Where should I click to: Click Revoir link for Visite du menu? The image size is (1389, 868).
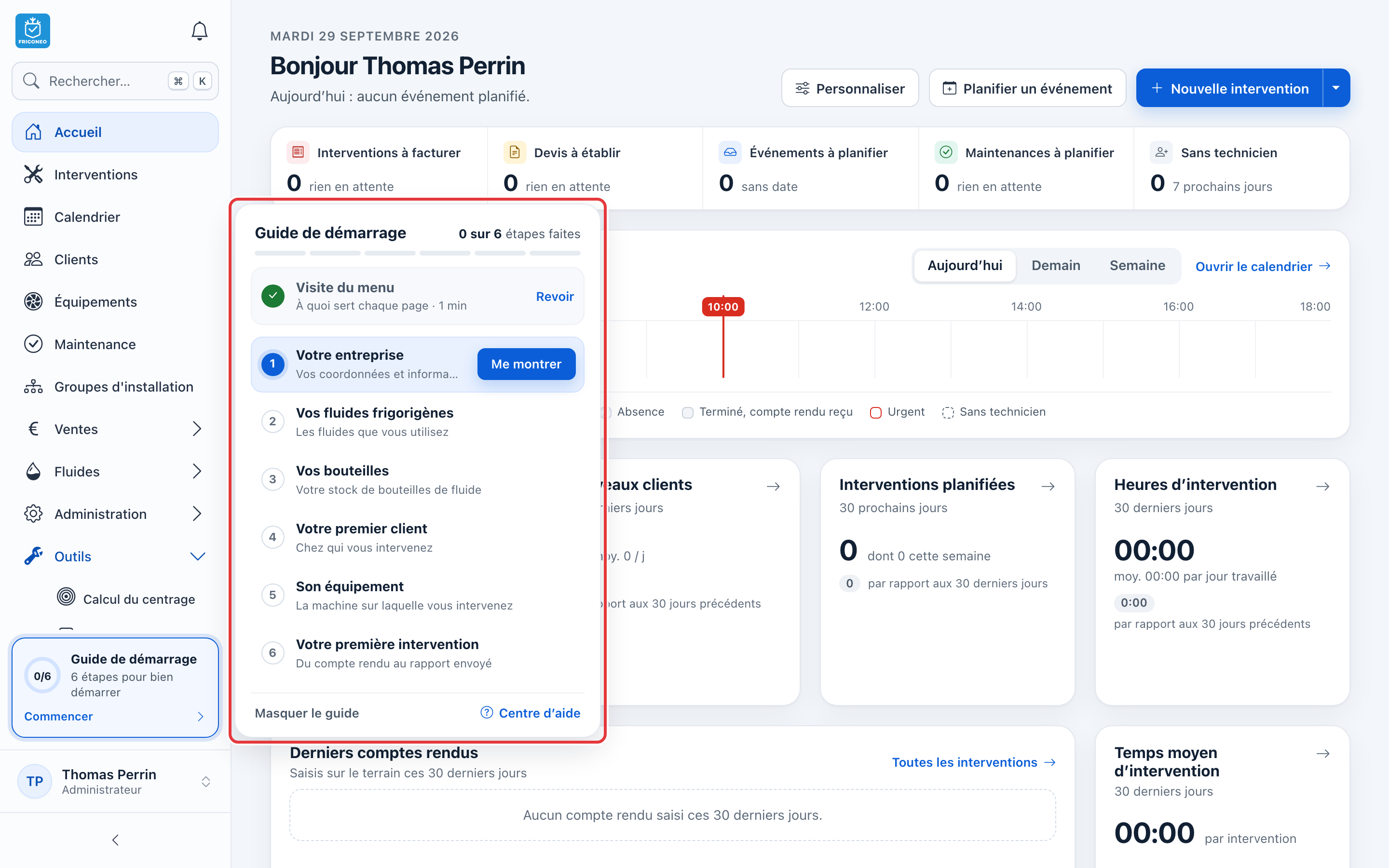[x=555, y=297]
